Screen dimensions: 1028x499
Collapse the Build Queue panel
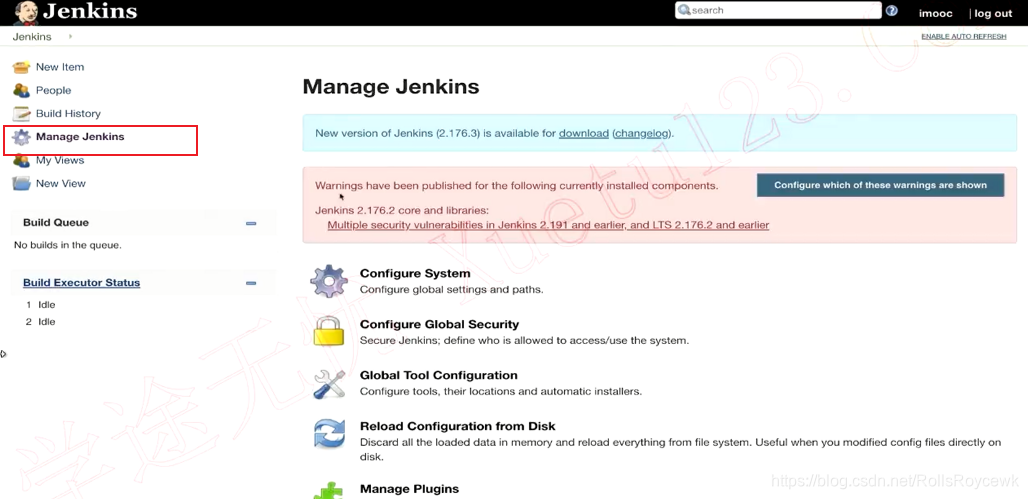click(x=250, y=223)
